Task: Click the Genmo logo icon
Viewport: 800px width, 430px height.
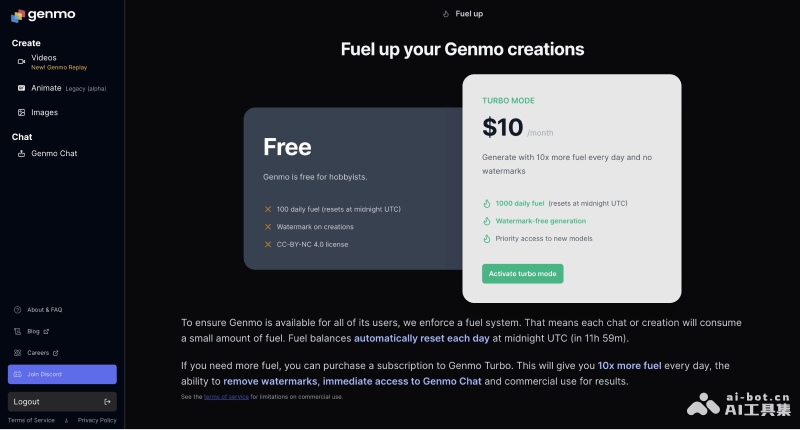Action: pyautogui.click(x=17, y=15)
